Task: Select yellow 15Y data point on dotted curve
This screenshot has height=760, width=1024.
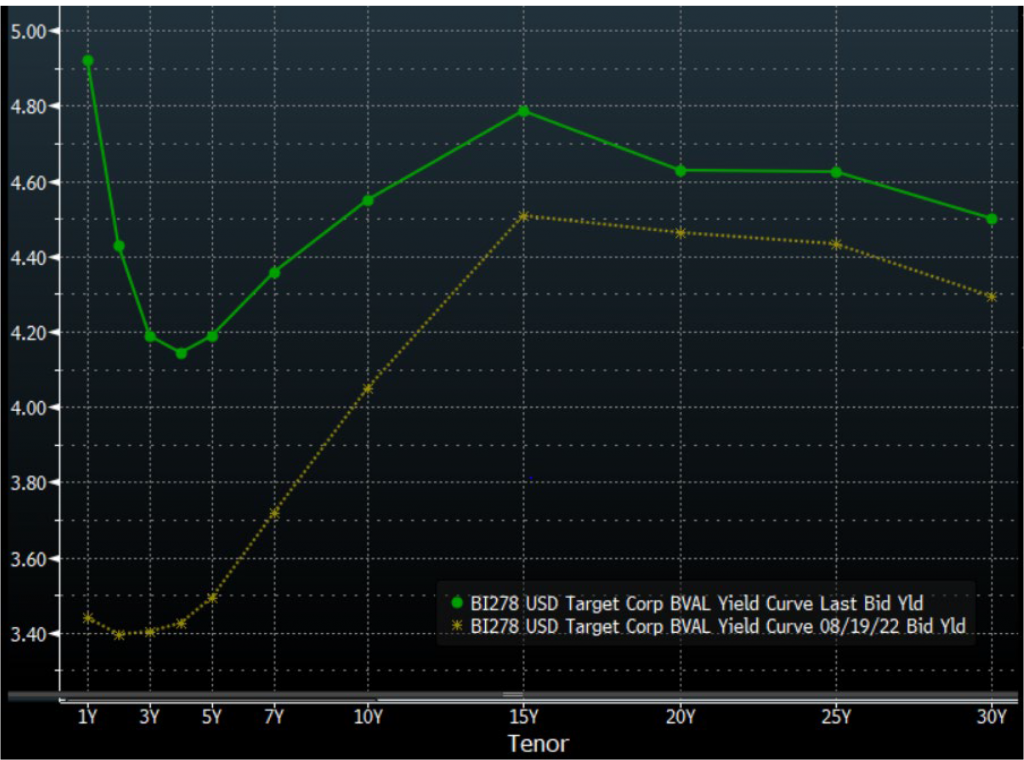Action: tap(523, 216)
